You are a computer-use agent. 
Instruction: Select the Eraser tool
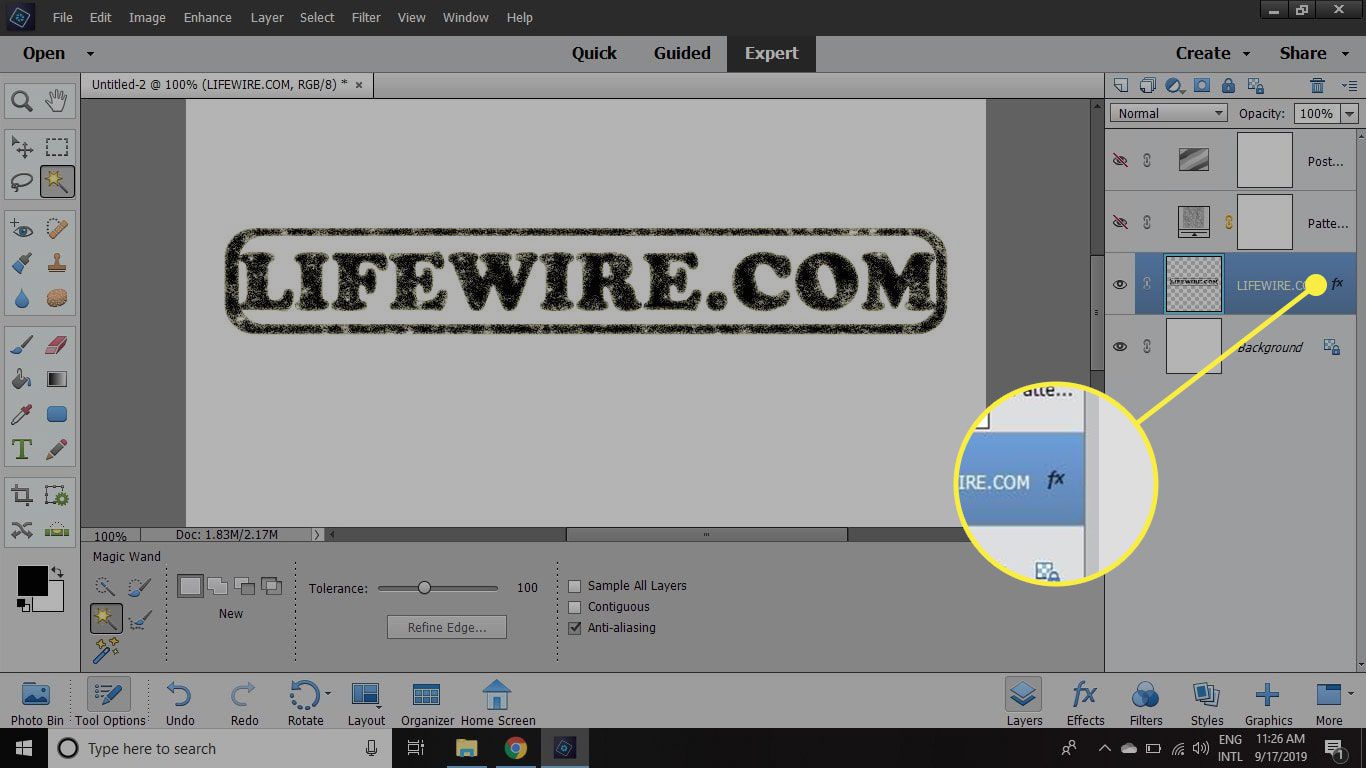coord(57,346)
